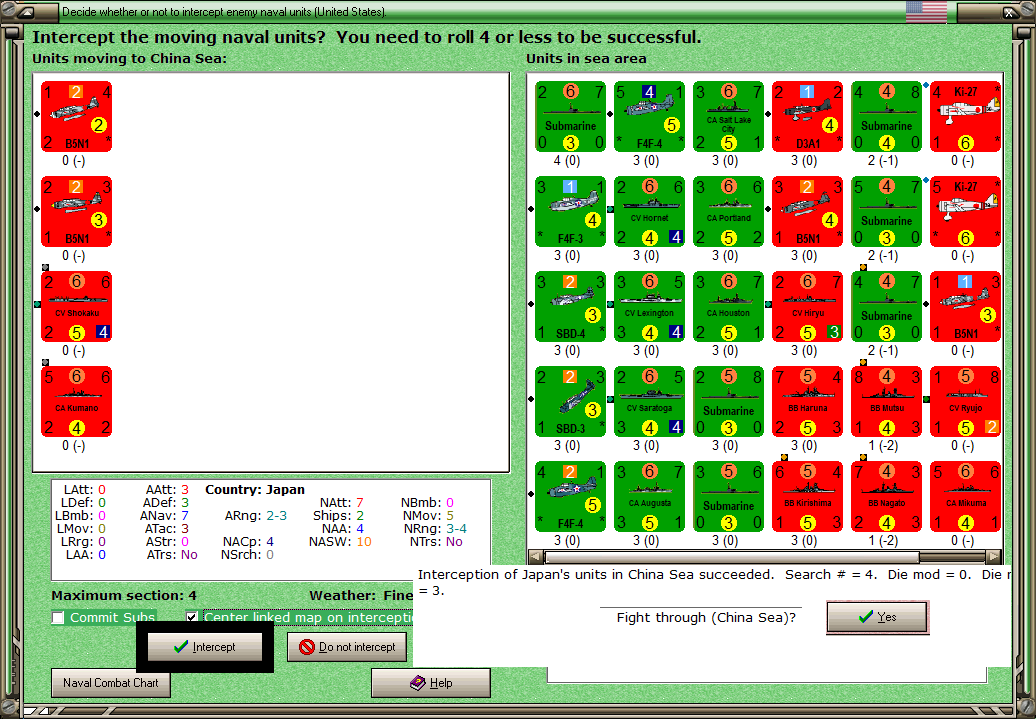Select the D3A1 dive bomber unit

[x=807, y=117]
